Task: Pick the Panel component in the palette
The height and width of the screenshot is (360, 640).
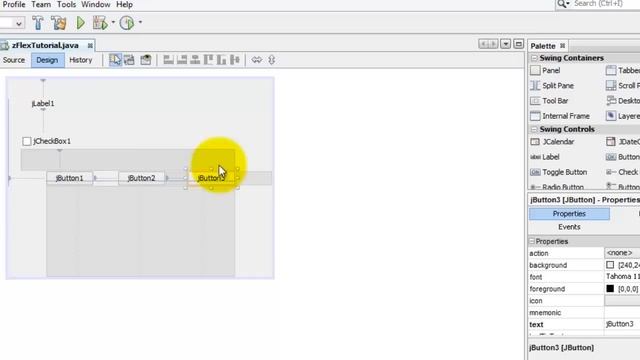Action: click(x=545, y=71)
